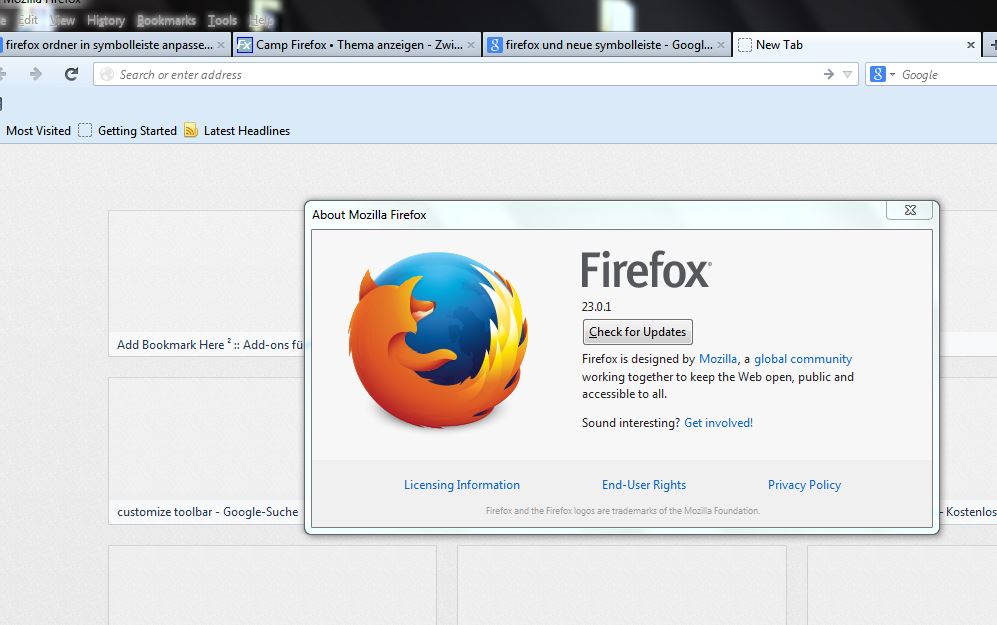Click the Go arrow in the address bar
The image size is (997, 625).
point(829,74)
